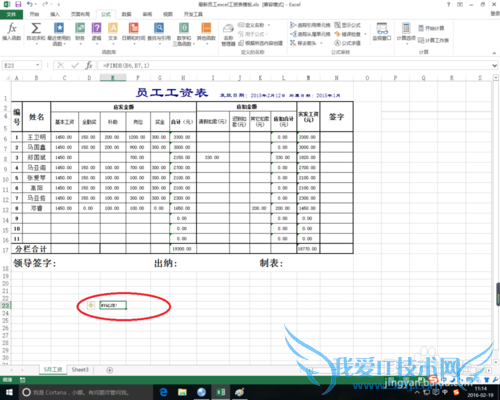Open the Logical functions library

(x=96, y=33)
